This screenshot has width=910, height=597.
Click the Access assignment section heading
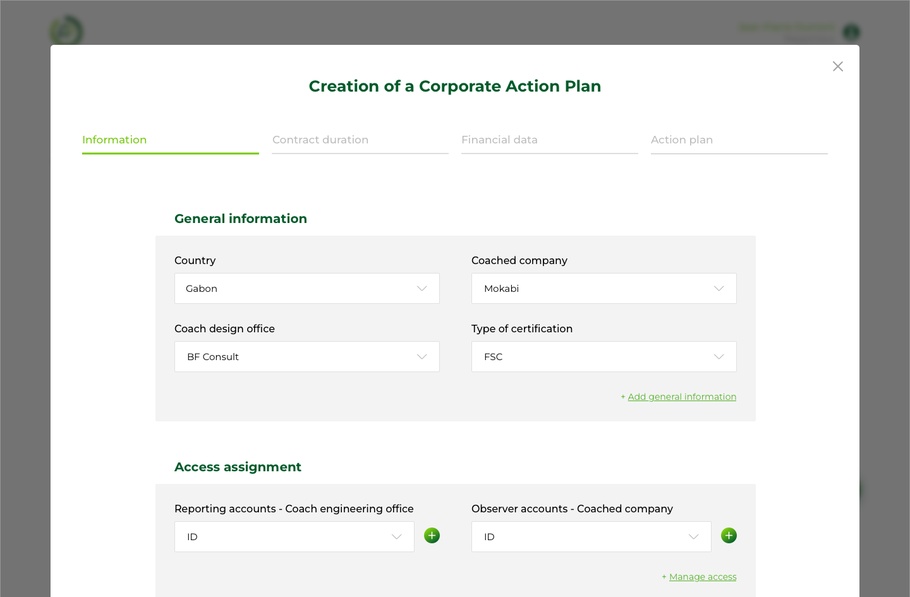pyautogui.click(x=237, y=467)
